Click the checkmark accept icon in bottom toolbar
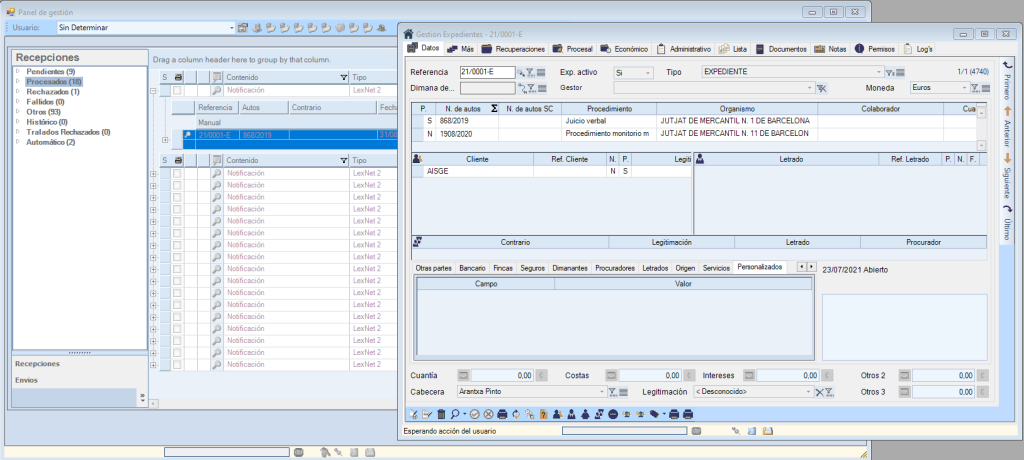The image size is (1024, 460). 475,414
